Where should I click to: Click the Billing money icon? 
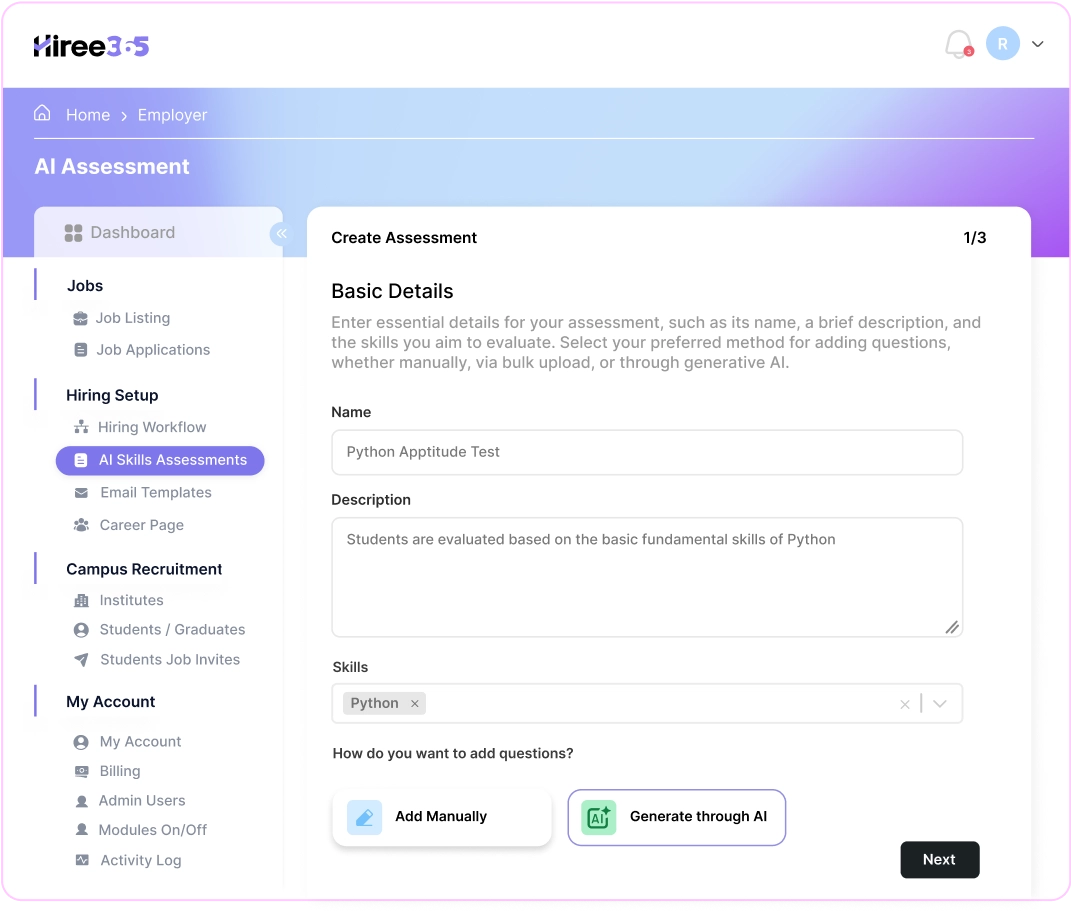(81, 772)
